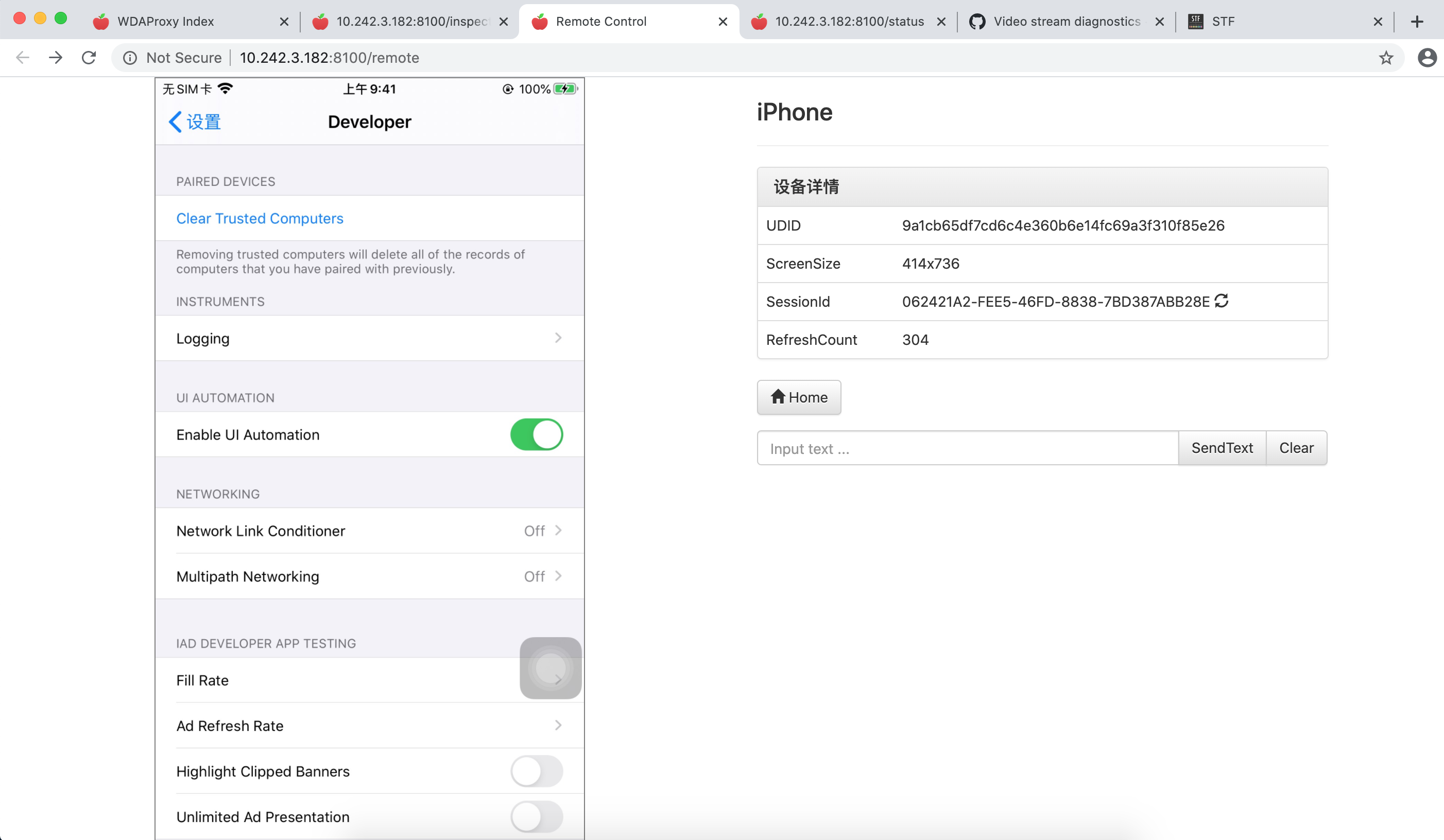Click the Home button house icon
This screenshot has height=840, width=1444.
[778, 397]
